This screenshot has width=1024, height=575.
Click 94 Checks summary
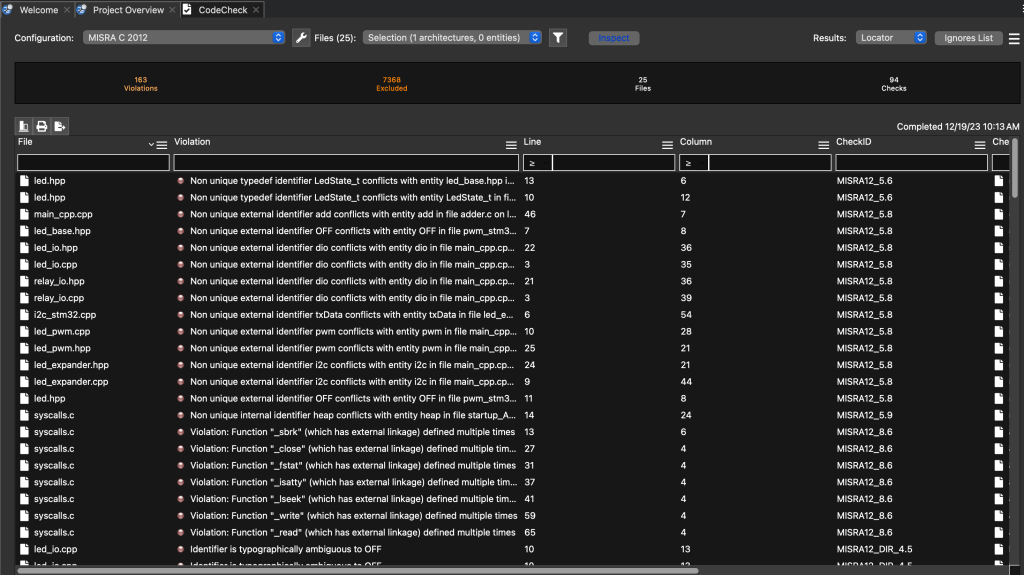pyautogui.click(x=893, y=84)
